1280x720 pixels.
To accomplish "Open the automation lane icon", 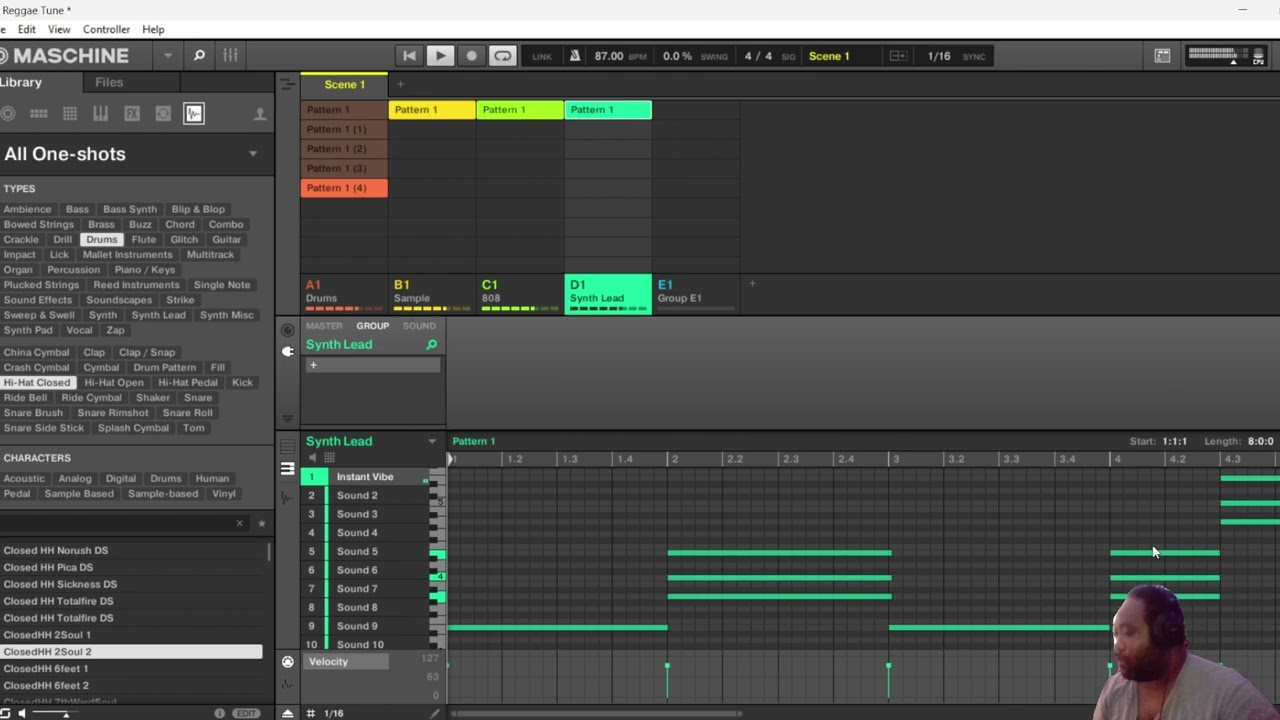I will pos(288,685).
